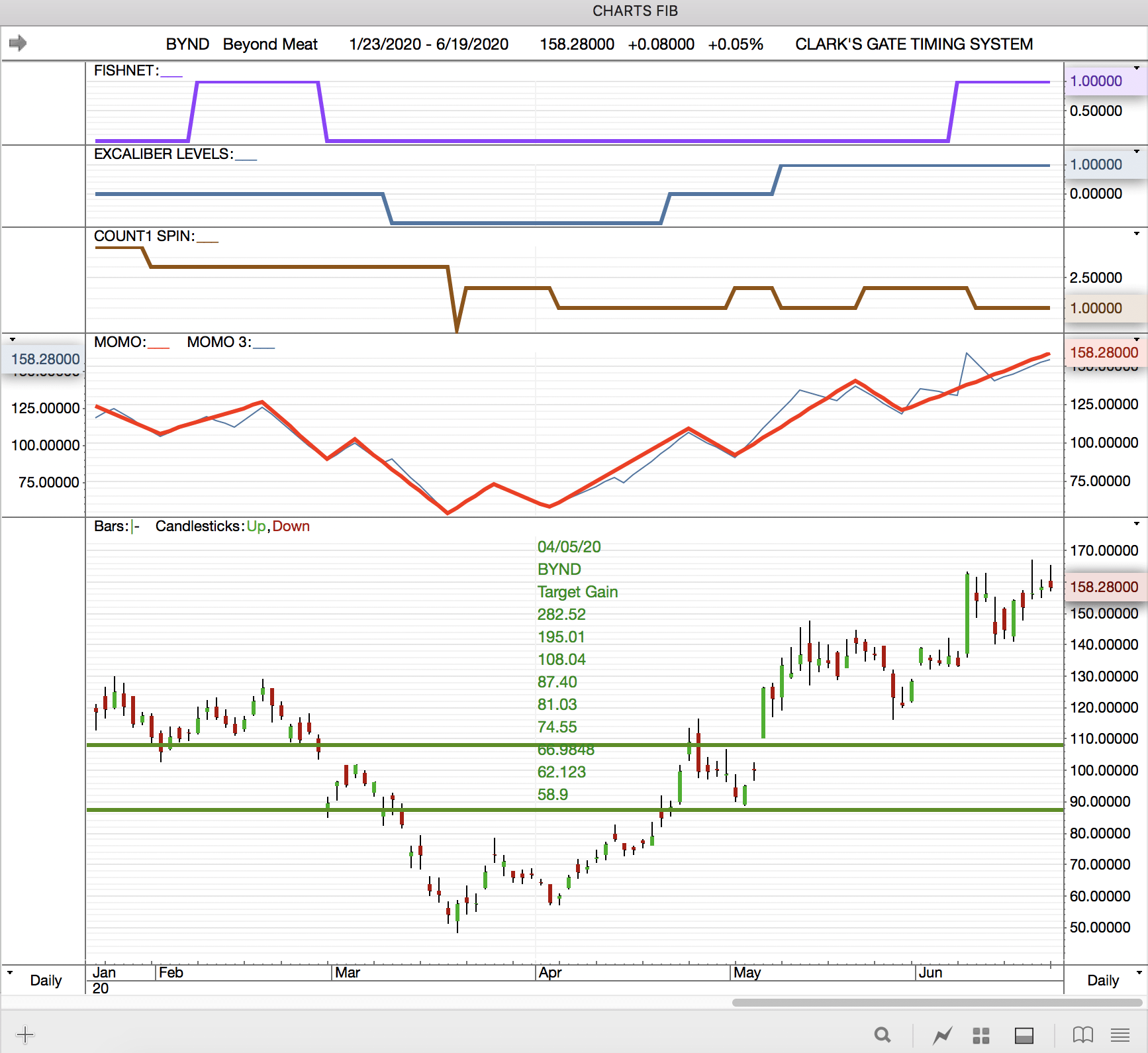Click the CHARTS FIB window title
The height and width of the screenshot is (1053, 1148).
coord(636,11)
